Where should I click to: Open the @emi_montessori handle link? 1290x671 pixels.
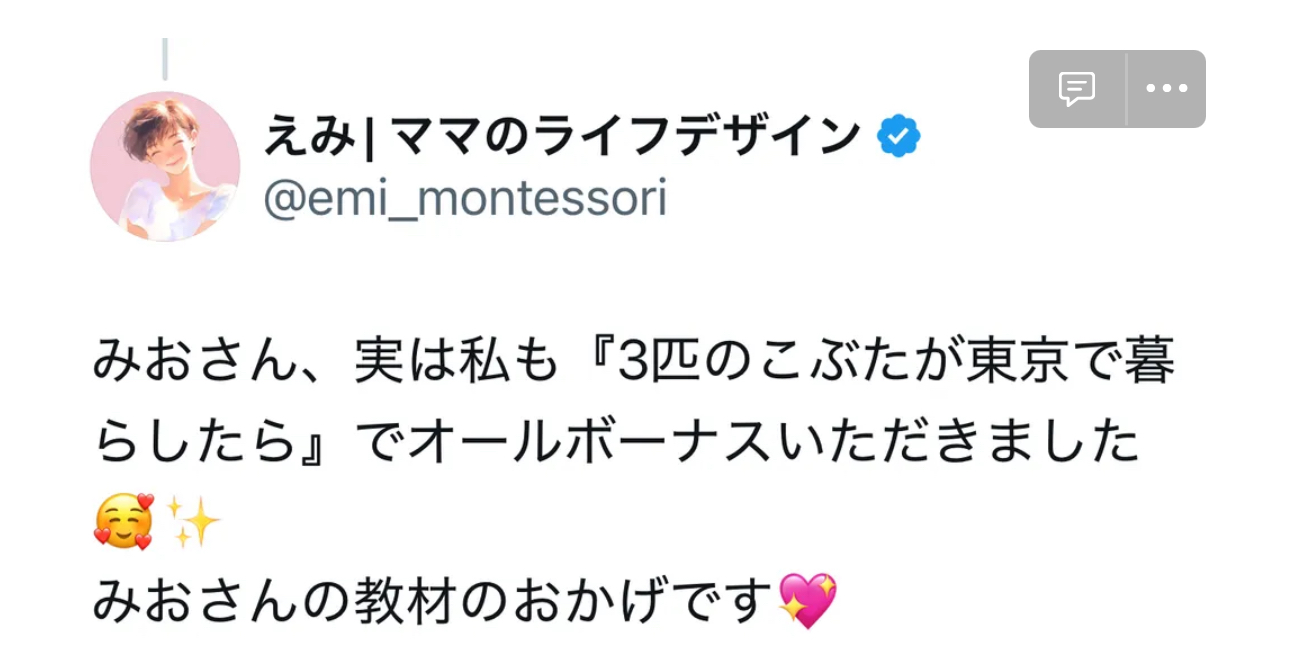pyautogui.click(x=465, y=198)
